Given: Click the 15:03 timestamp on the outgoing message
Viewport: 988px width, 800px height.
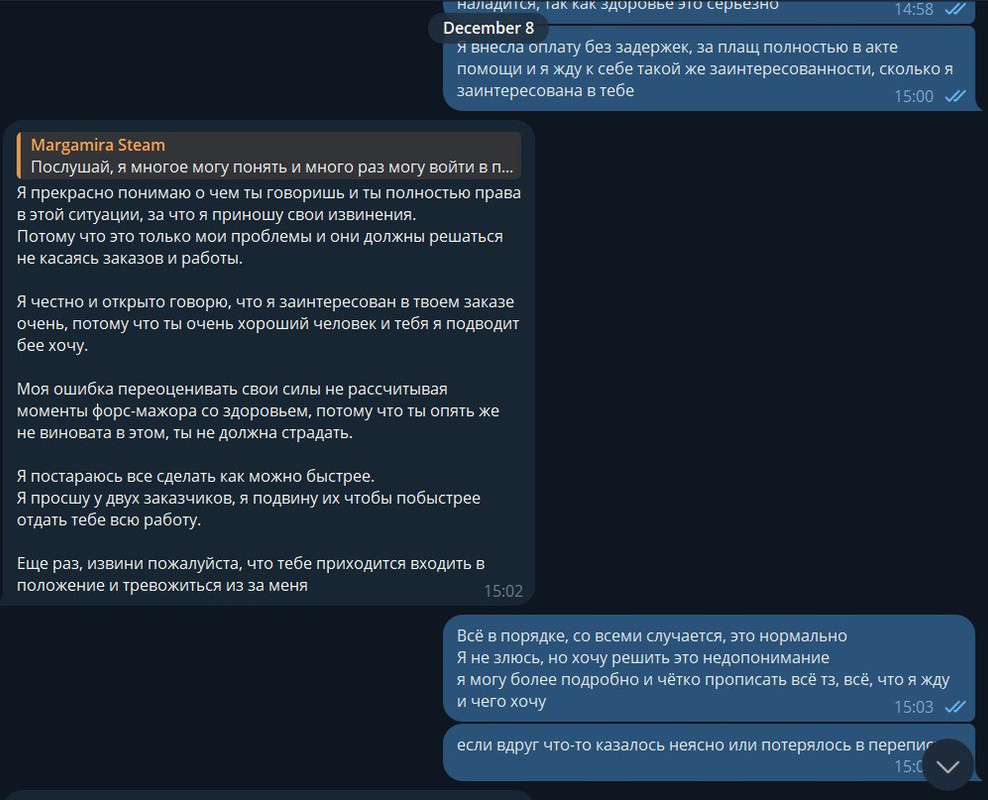Looking at the screenshot, I should click(914, 707).
